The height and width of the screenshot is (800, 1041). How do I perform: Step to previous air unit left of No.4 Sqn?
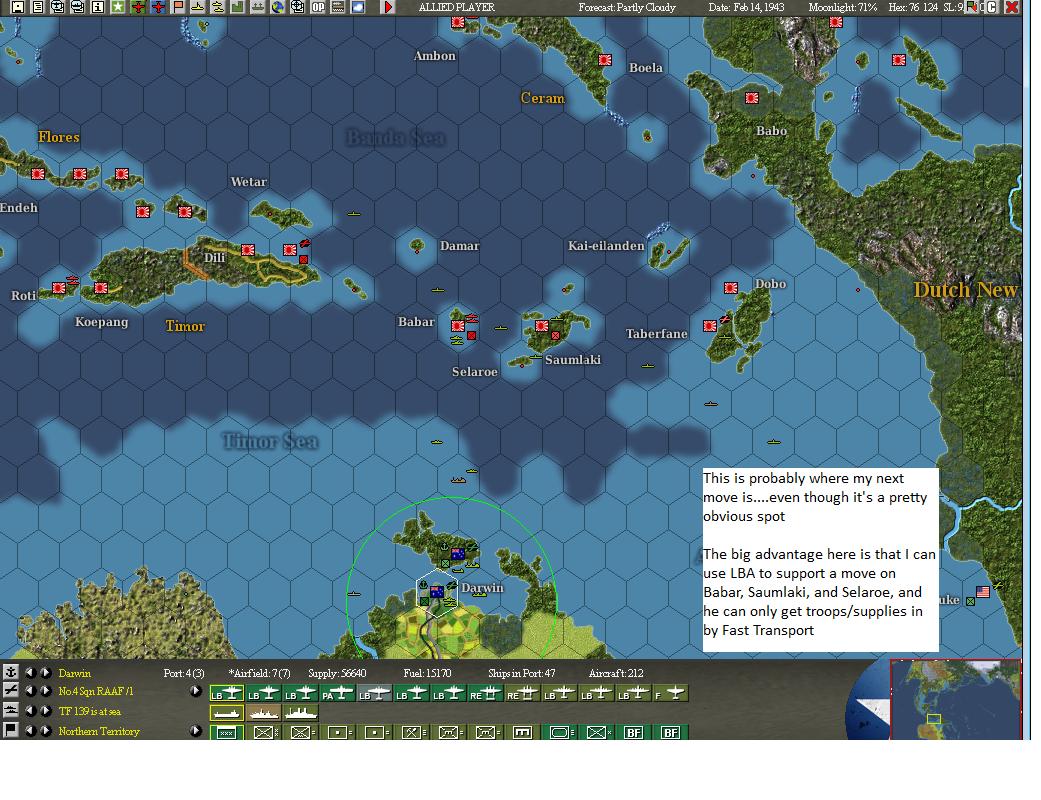coord(29,691)
